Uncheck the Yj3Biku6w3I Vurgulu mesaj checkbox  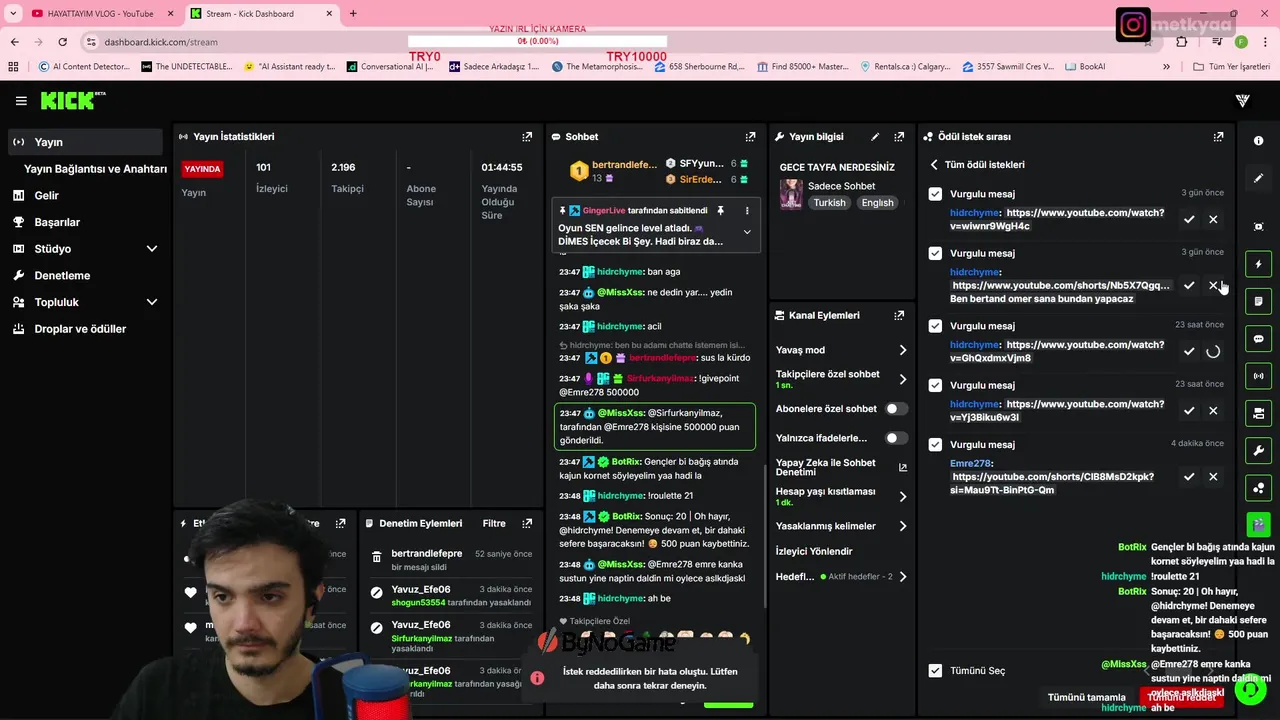[935, 385]
